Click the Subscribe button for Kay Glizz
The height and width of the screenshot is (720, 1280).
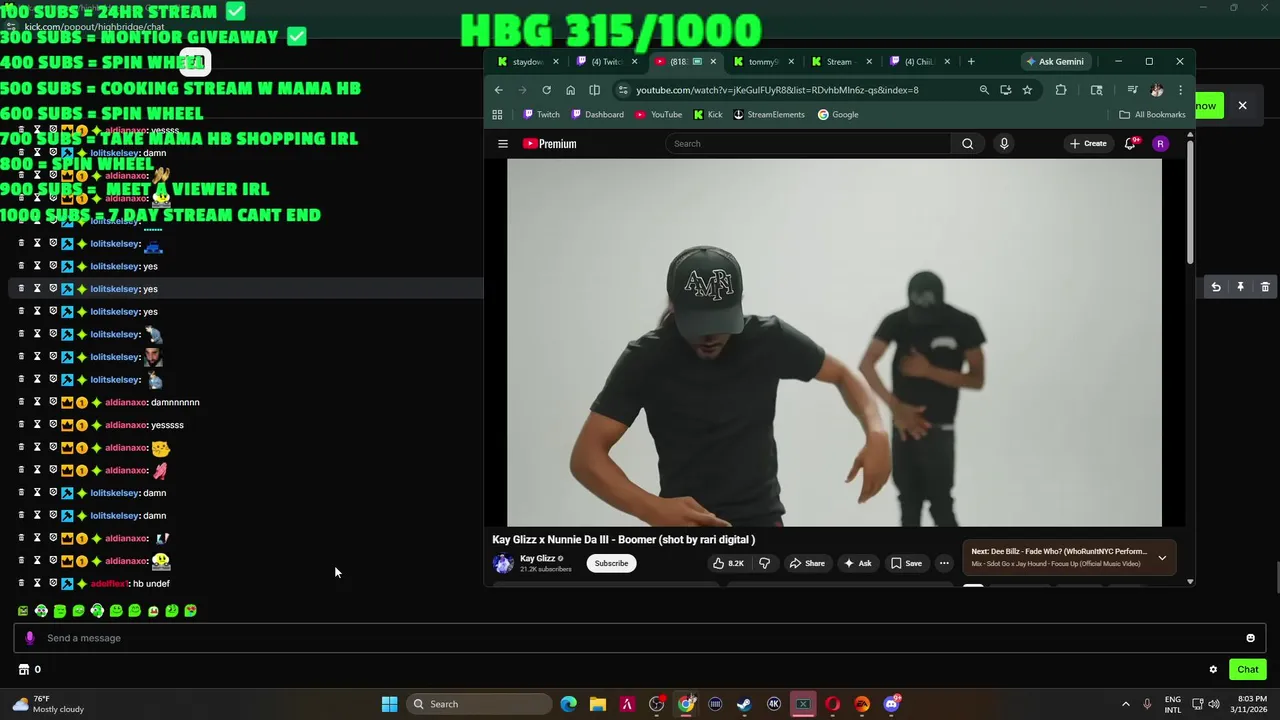point(611,563)
